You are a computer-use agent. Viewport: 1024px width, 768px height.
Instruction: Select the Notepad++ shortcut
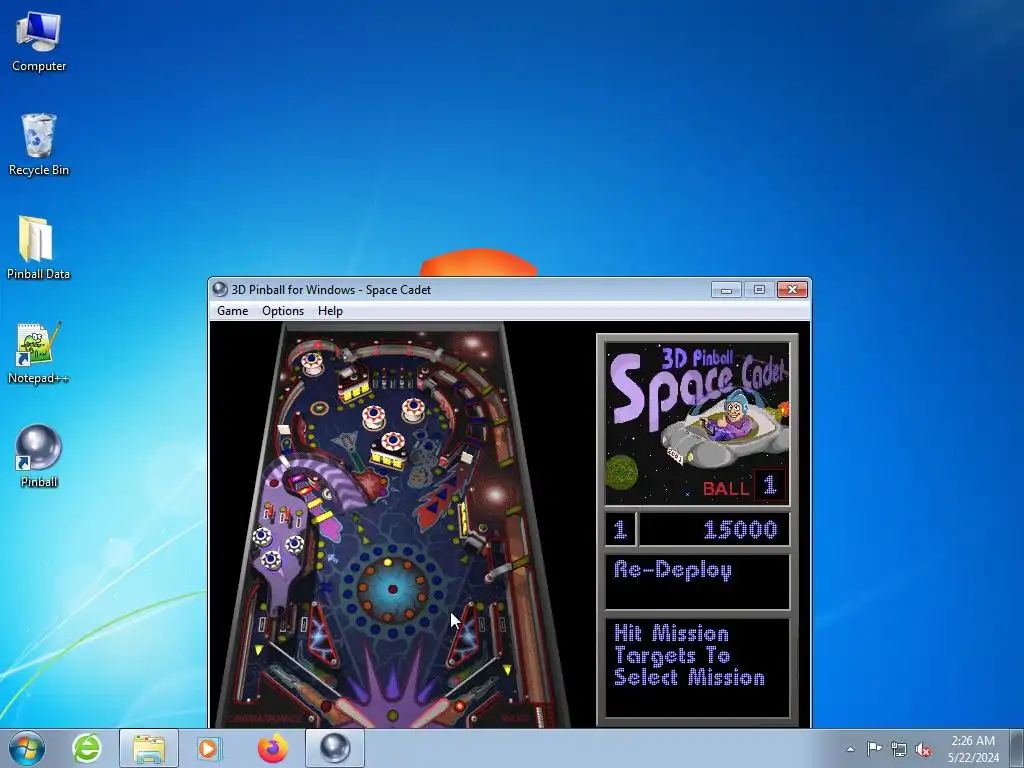(x=38, y=353)
